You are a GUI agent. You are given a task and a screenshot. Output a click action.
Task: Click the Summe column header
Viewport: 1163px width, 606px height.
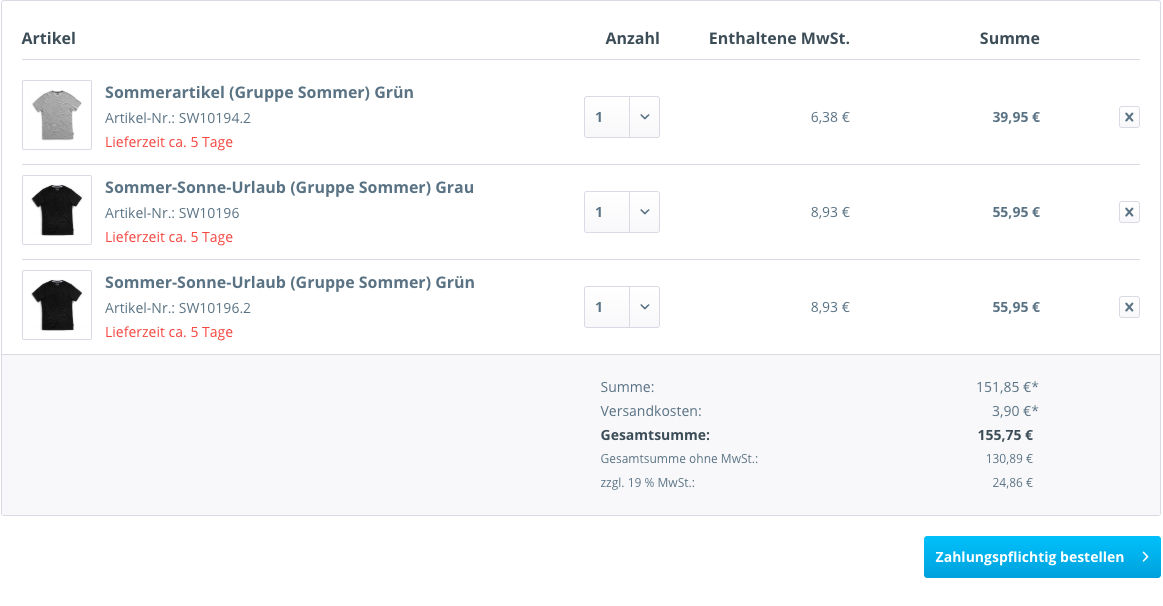pos(1009,39)
